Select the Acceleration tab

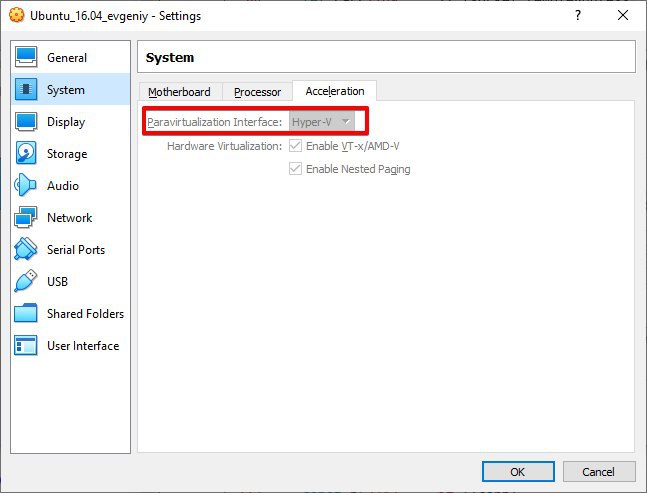tap(335, 91)
